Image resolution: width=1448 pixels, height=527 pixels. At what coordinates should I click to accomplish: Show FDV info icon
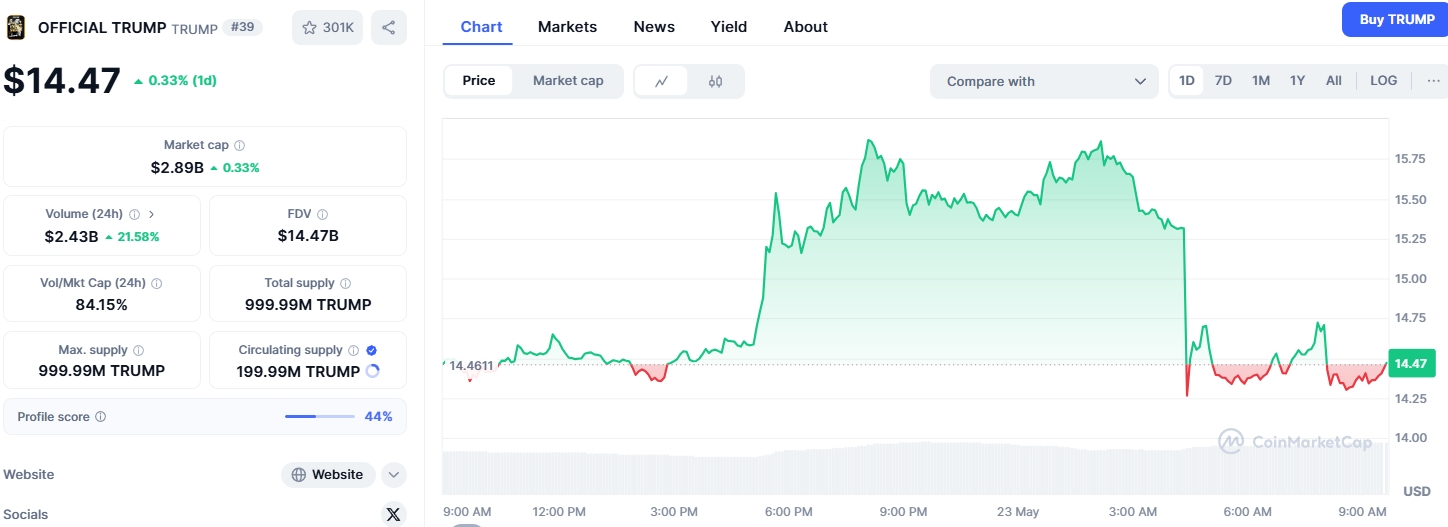[x=322, y=214]
